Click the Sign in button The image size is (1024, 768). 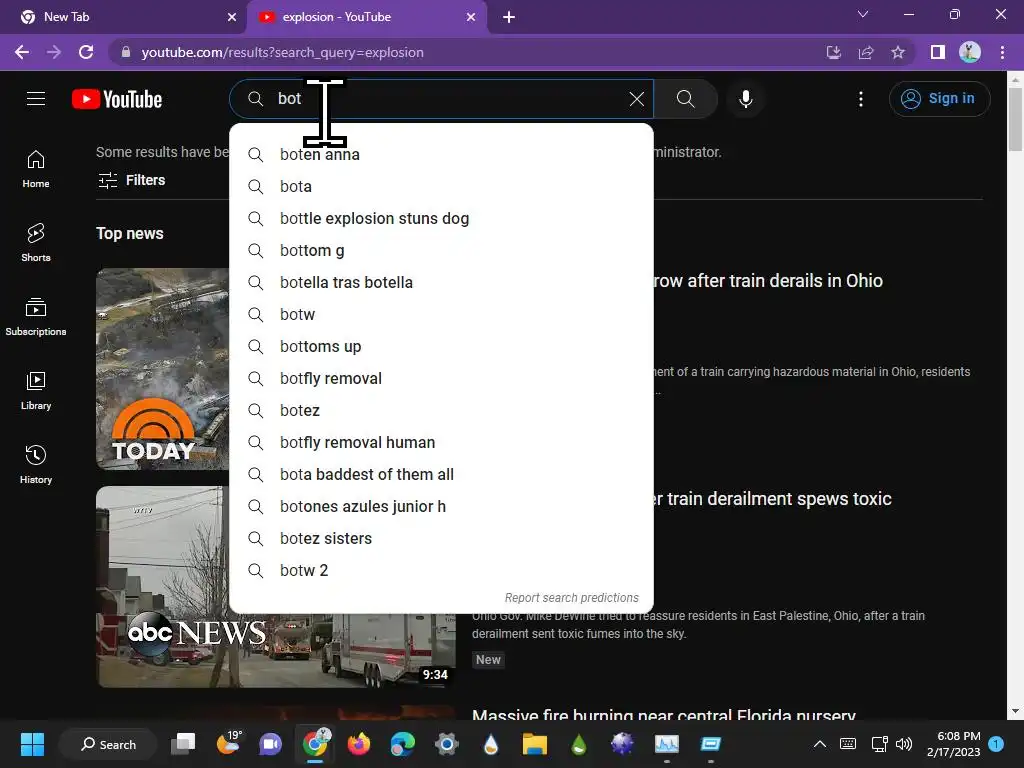(940, 99)
